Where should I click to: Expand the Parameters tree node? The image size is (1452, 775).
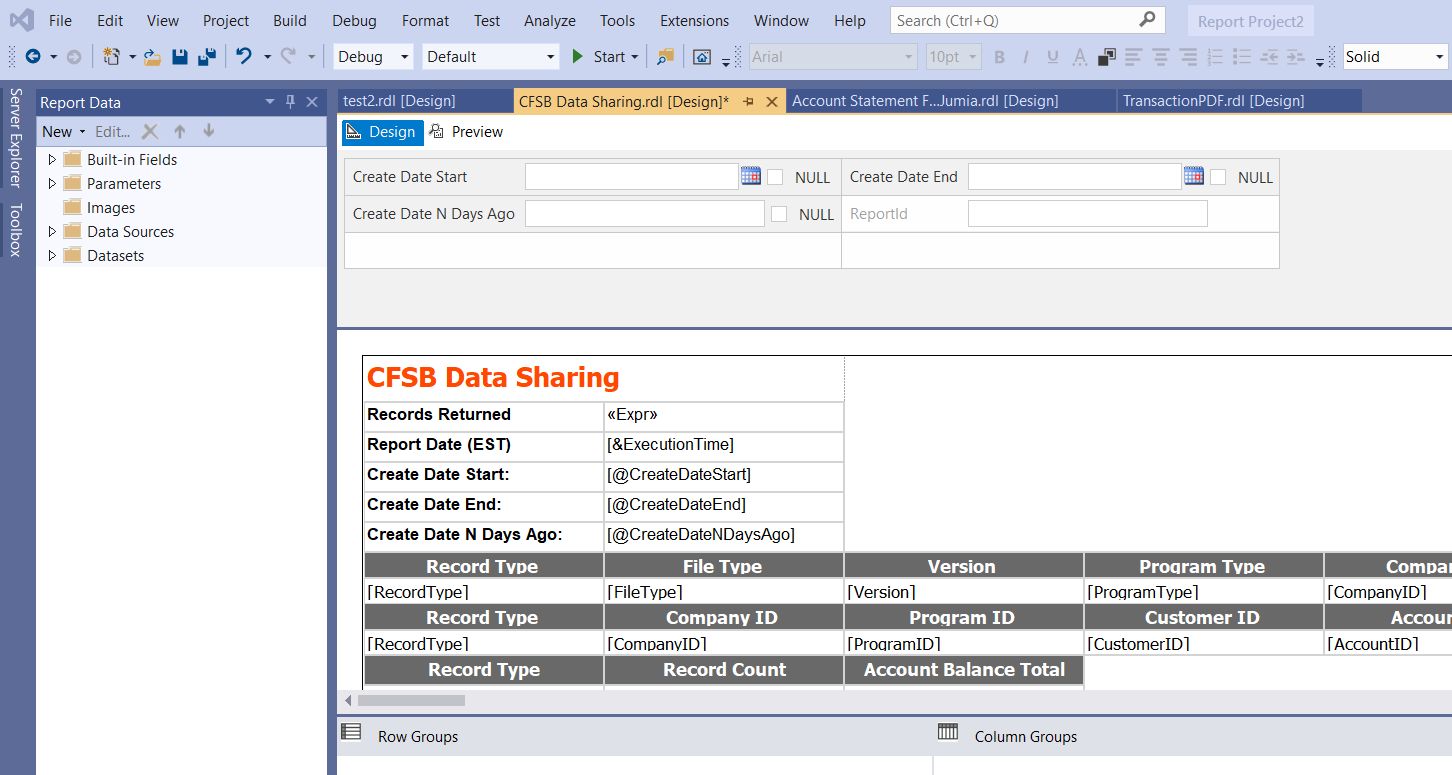[x=52, y=183]
